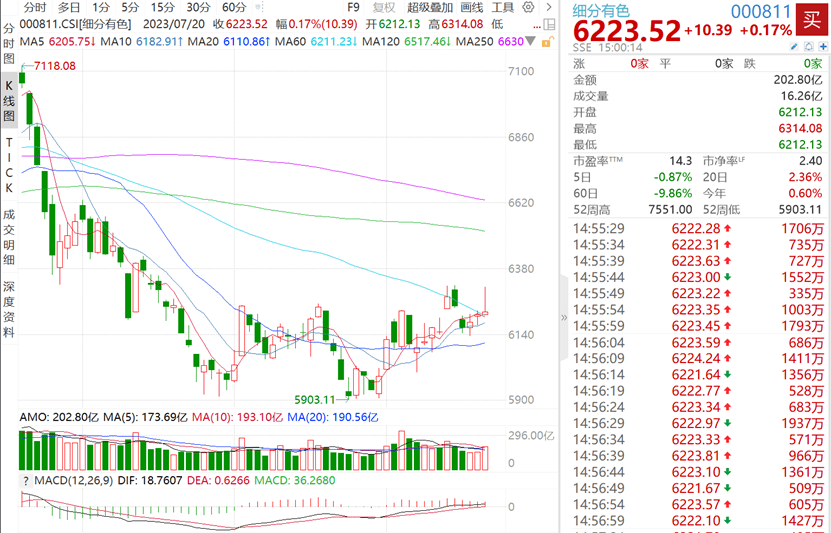
Task: Open 成交明细 vertical side tab
Action: [x=8, y=237]
